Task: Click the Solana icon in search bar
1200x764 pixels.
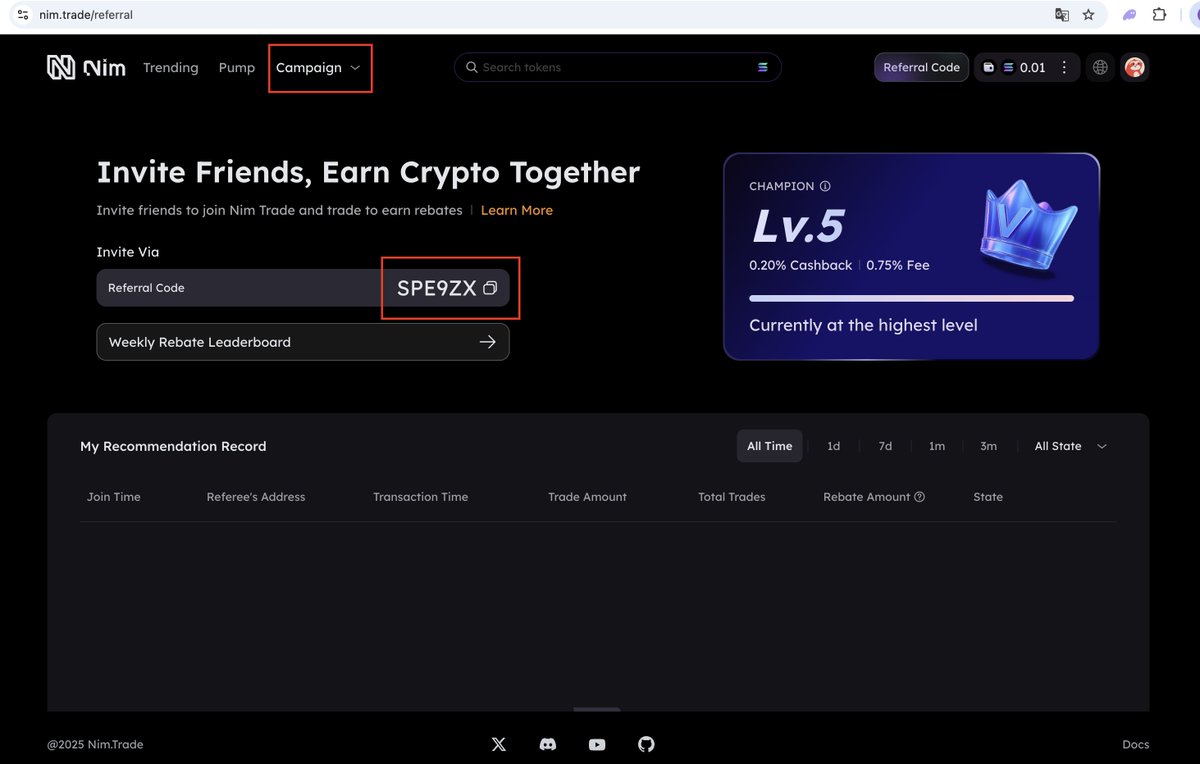Action: [x=763, y=67]
